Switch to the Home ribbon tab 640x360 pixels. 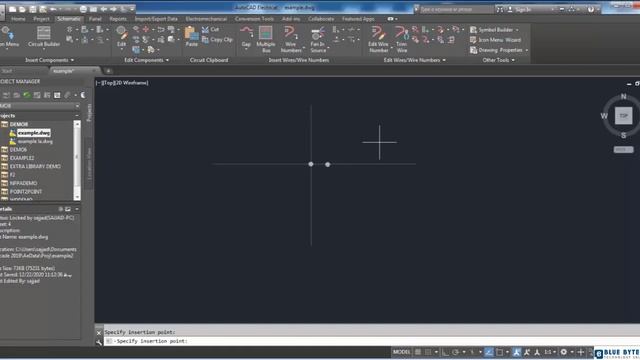(18, 19)
